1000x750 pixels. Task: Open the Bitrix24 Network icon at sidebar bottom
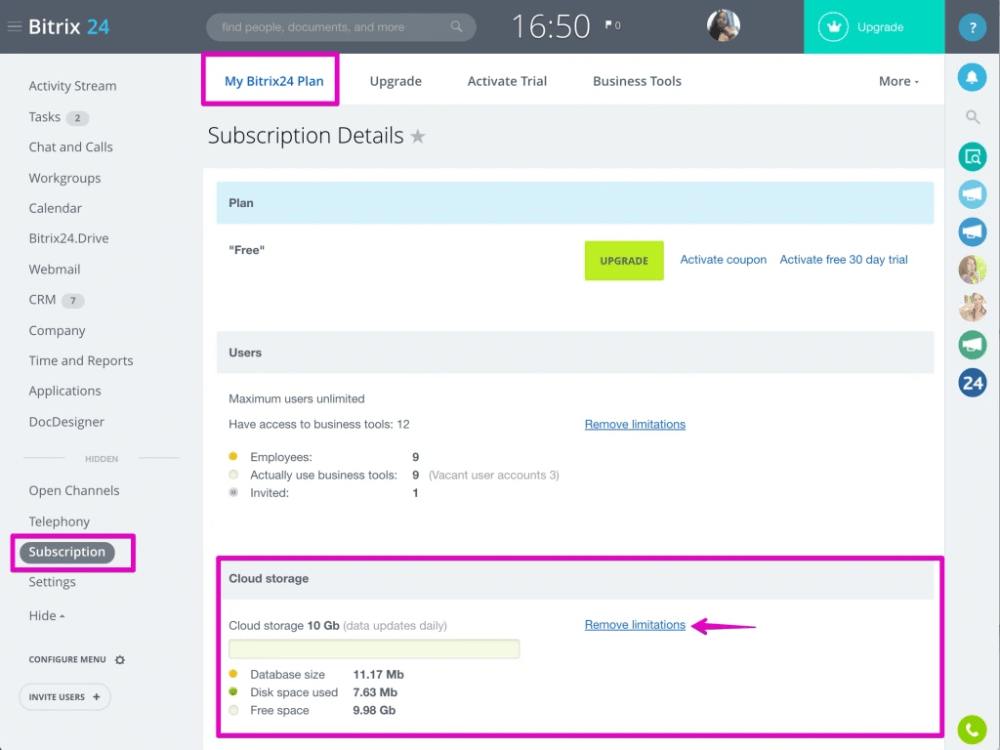972,382
